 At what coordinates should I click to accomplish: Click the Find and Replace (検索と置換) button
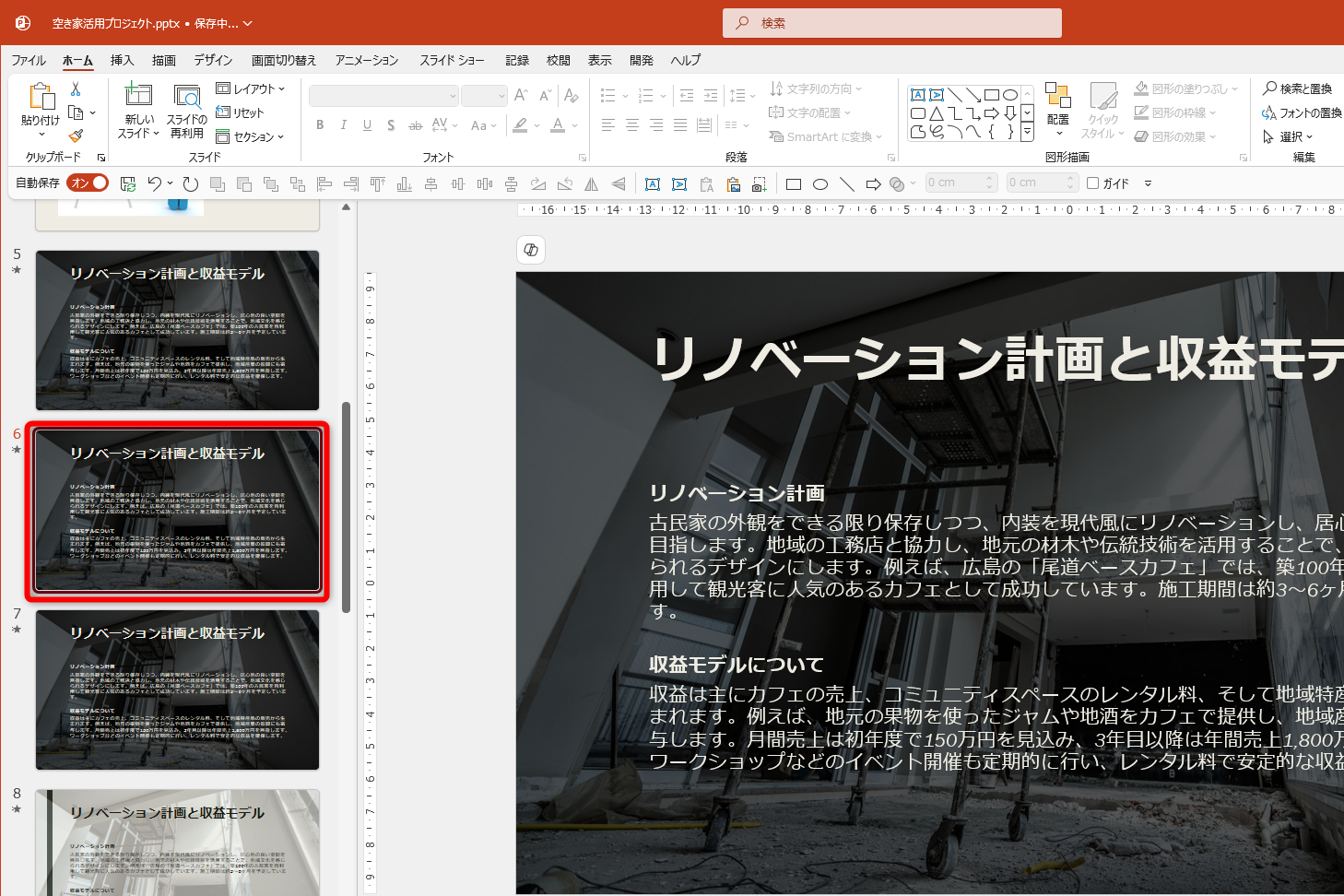1298,88
